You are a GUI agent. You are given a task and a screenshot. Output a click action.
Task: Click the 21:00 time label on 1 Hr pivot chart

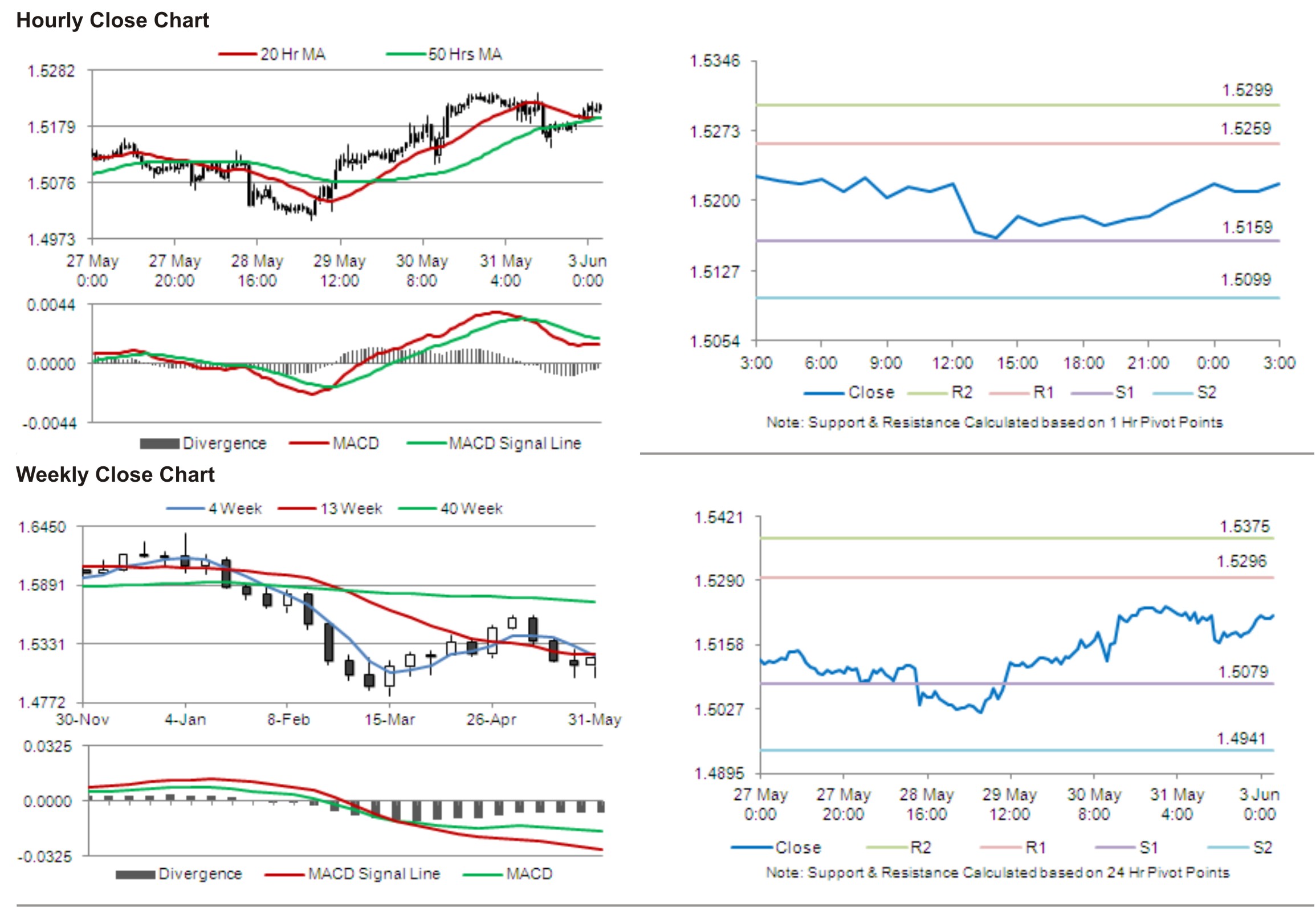click(x=1148, y=363)
